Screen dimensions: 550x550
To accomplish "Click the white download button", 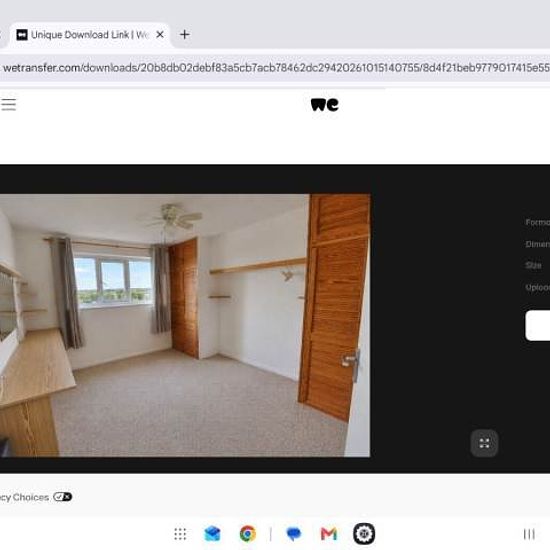I will coord(538,325).
